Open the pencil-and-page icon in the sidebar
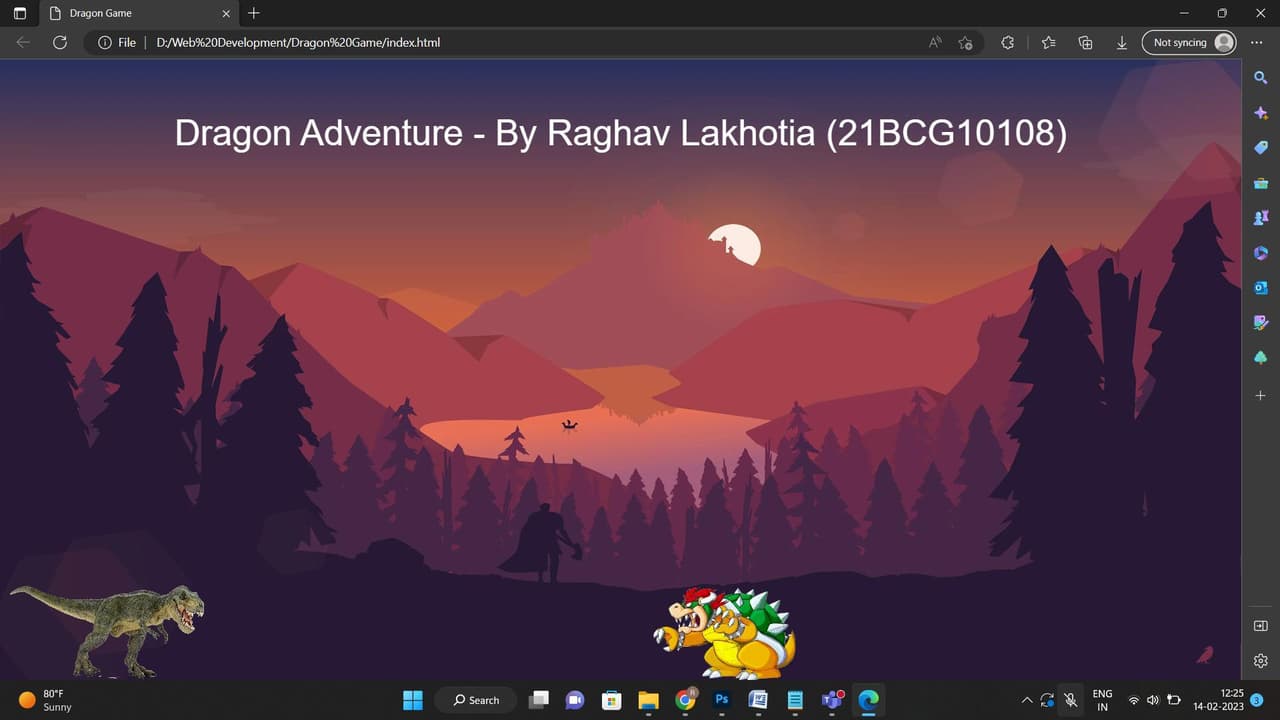The width and height of the screenshot is (1280, 720). [x=1260, y=323]
